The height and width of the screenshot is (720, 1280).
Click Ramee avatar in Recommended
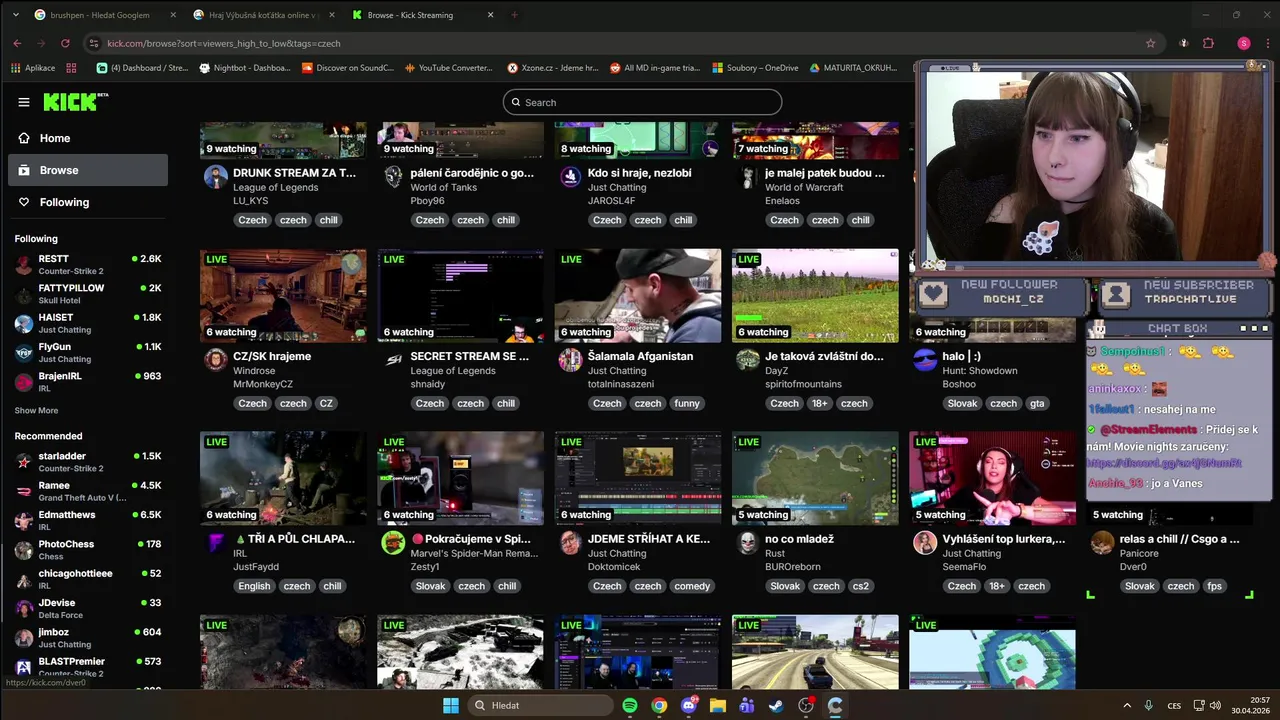point(24,491)
